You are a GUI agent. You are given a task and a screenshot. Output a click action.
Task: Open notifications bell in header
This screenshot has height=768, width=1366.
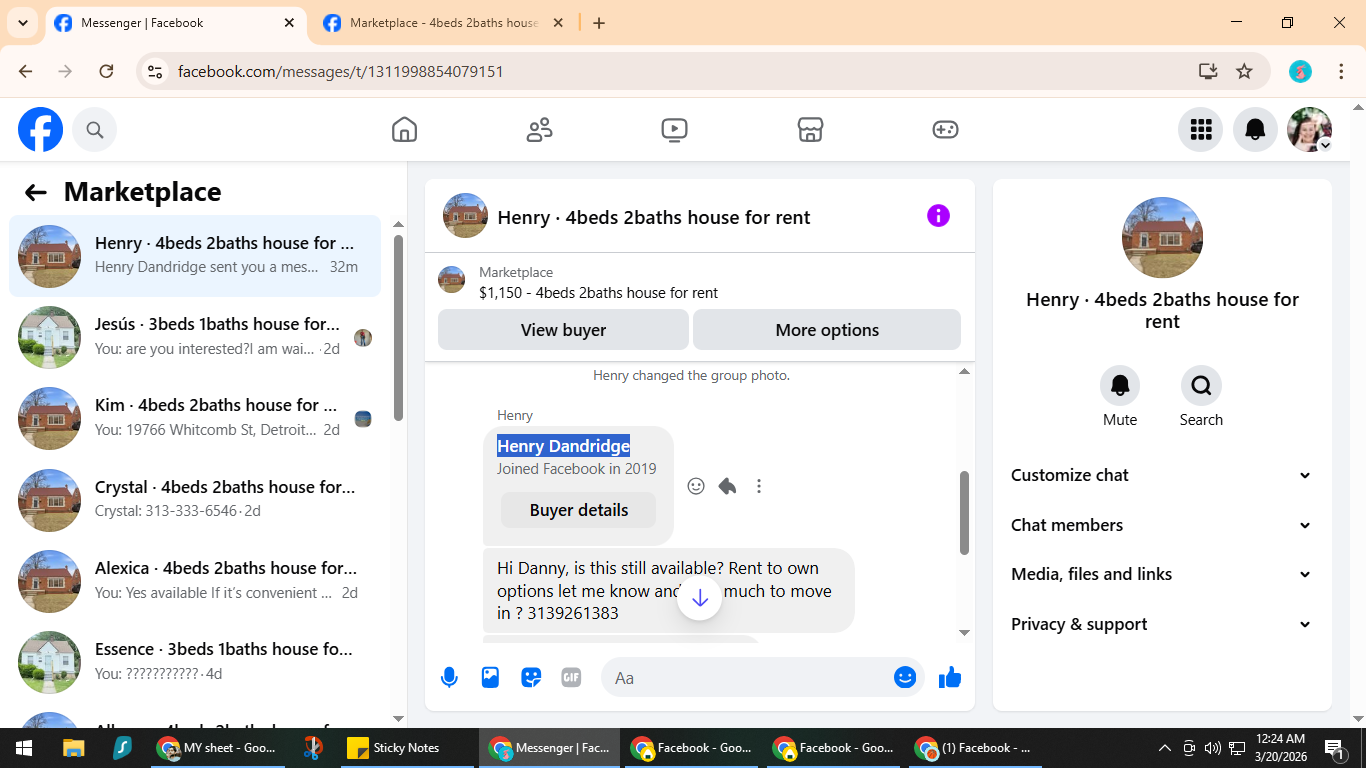(1255, 130)
